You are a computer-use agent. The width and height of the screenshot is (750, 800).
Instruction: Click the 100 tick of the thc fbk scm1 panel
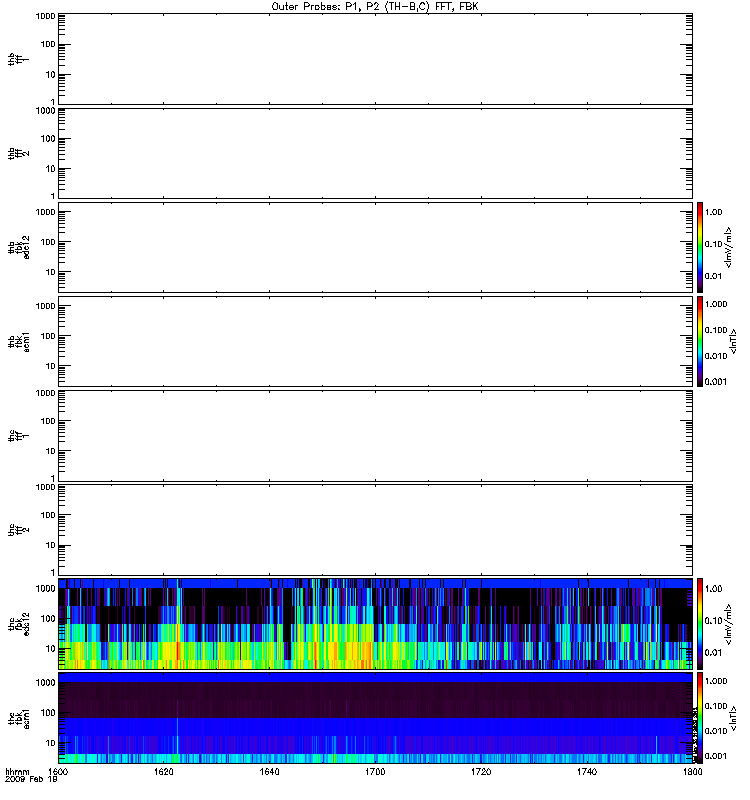point(48,713)
